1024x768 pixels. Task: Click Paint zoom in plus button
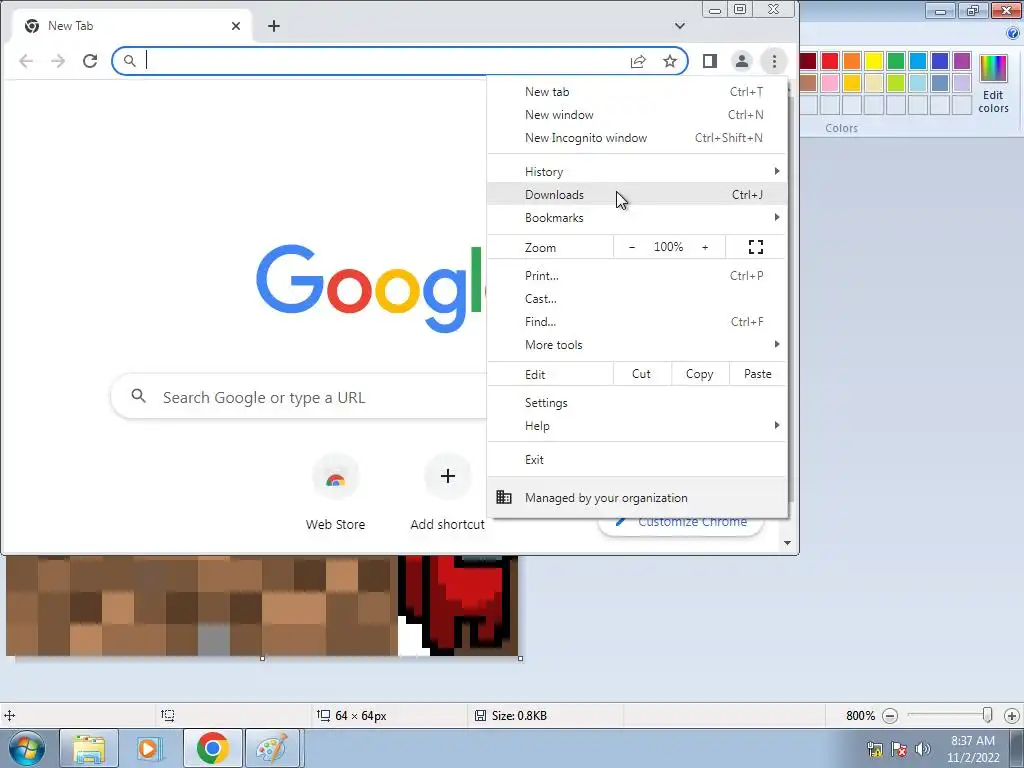[x=1012, y=716]
